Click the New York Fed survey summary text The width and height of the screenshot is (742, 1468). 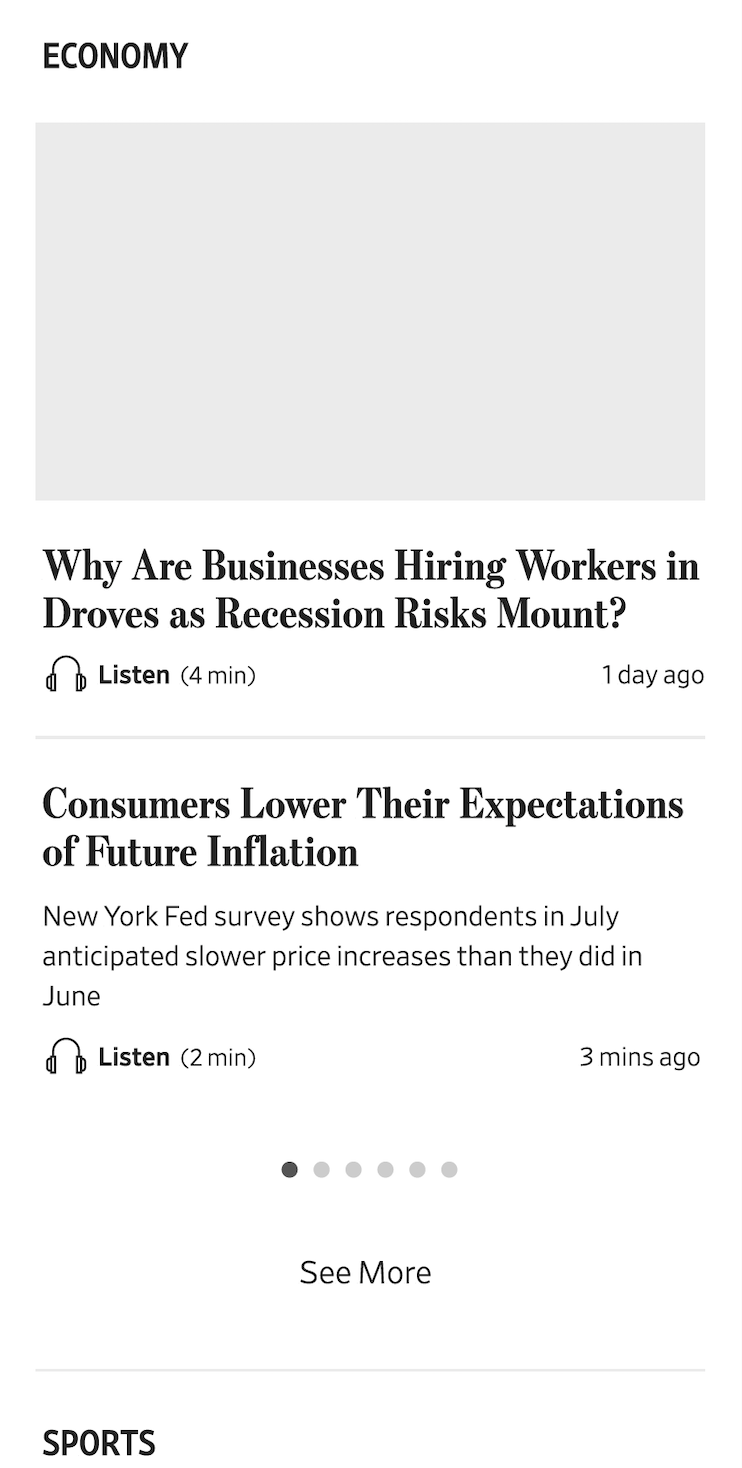pos(342,955)
